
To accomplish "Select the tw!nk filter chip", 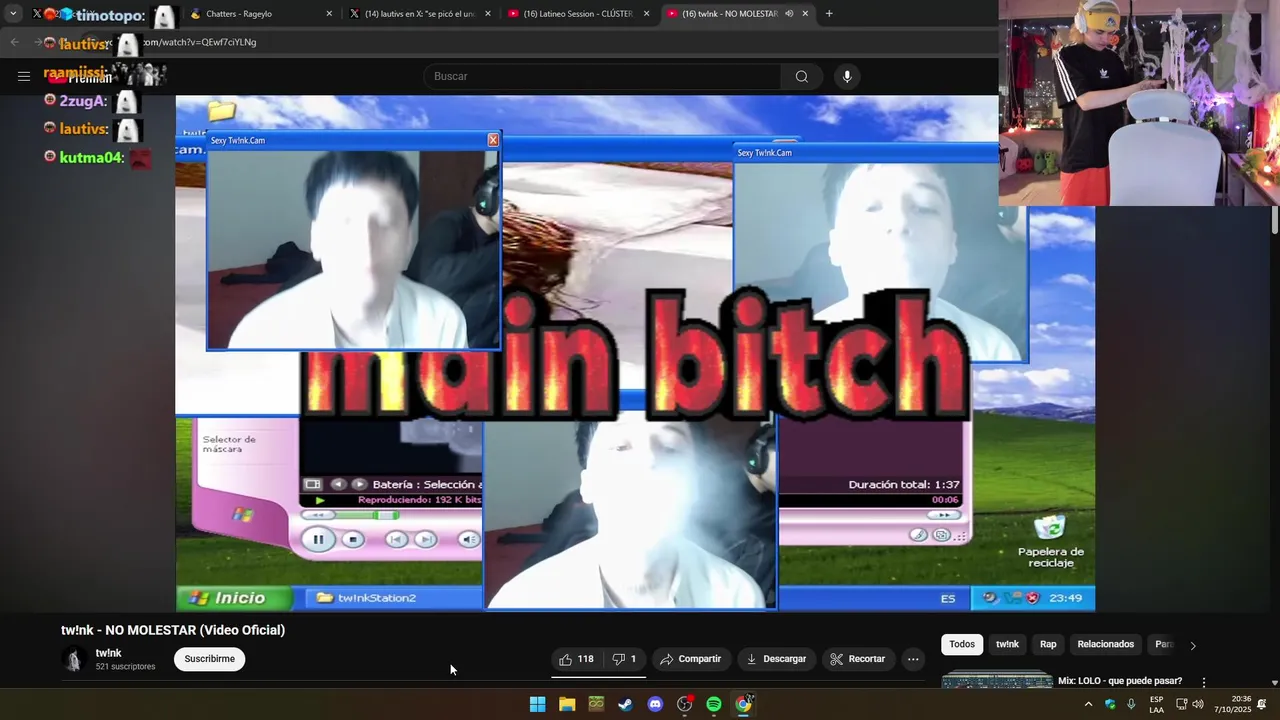I will click(1007, 644).
